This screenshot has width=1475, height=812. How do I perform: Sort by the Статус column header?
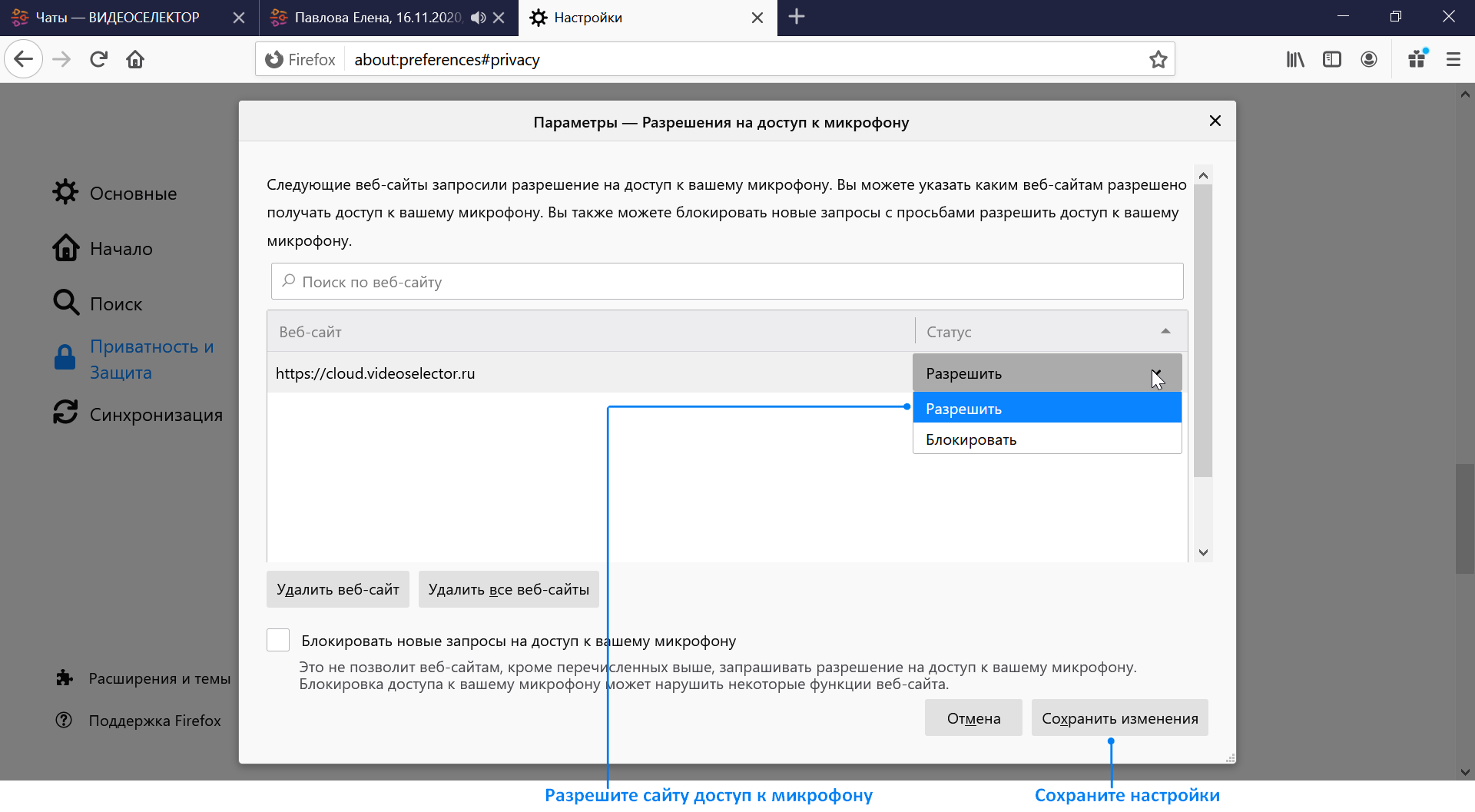[x=1051, y=332]
